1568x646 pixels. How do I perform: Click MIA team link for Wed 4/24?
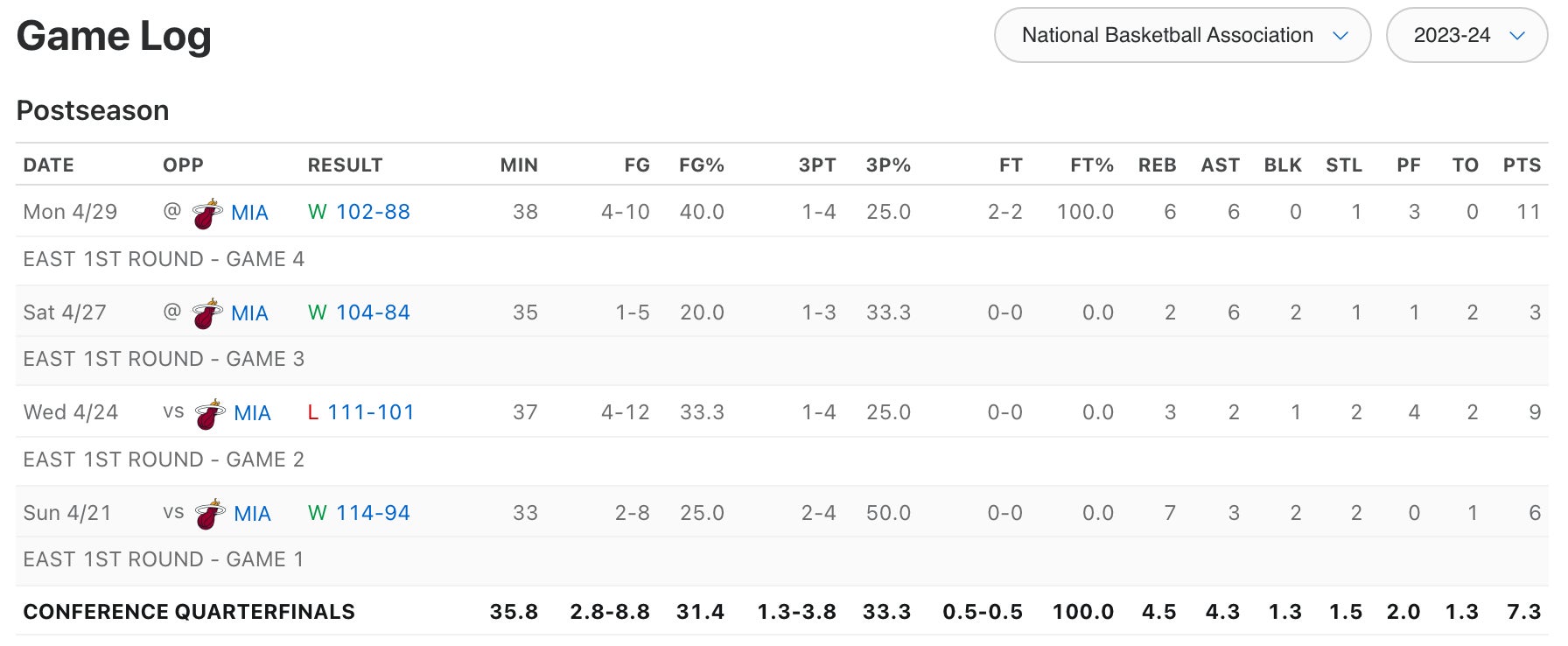coord(252,413)
